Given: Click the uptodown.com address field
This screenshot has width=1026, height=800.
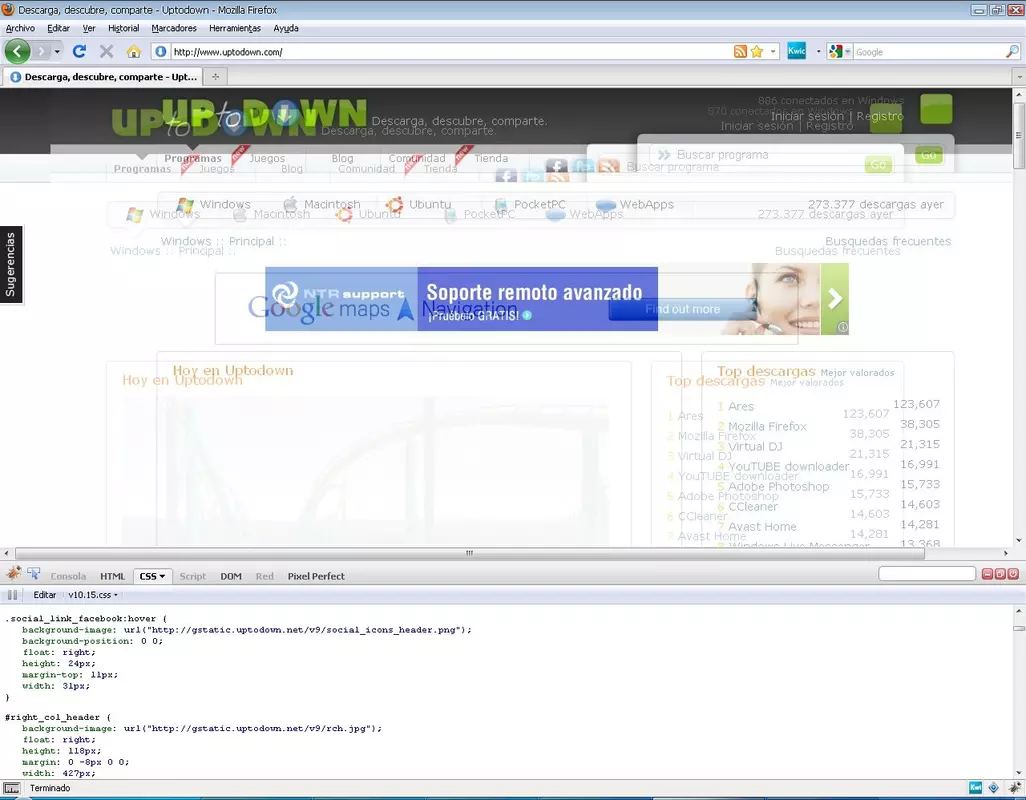Looking at the screenshot, I should point(450,52).
